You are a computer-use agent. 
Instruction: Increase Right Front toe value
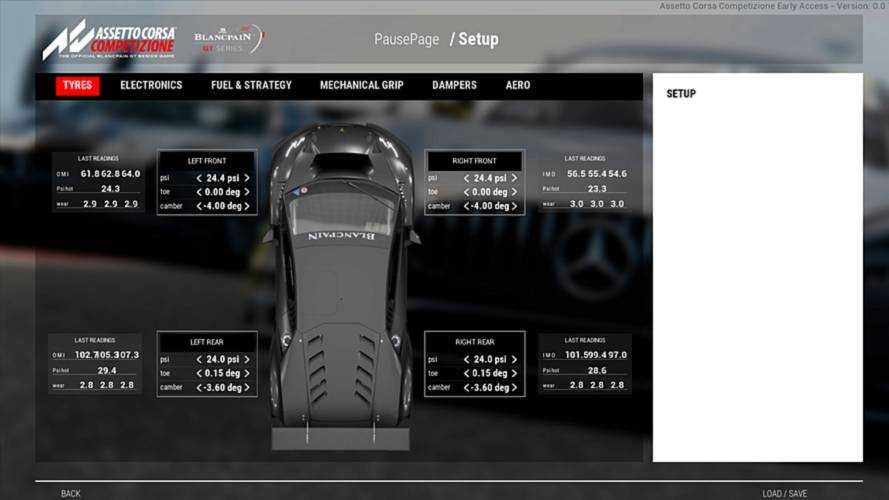(514, 192)
